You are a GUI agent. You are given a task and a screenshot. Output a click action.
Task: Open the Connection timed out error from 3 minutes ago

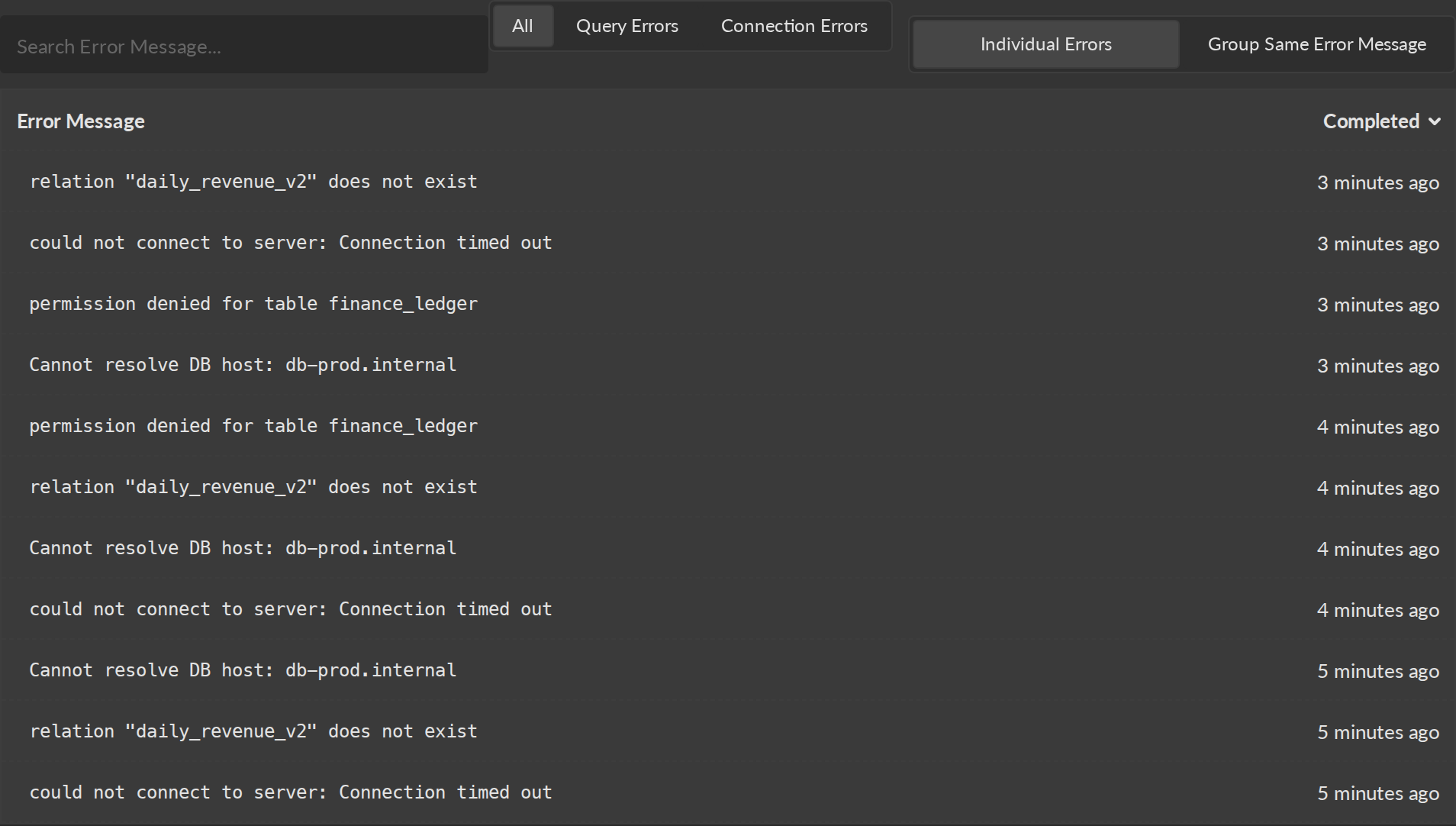click(728, 243)
